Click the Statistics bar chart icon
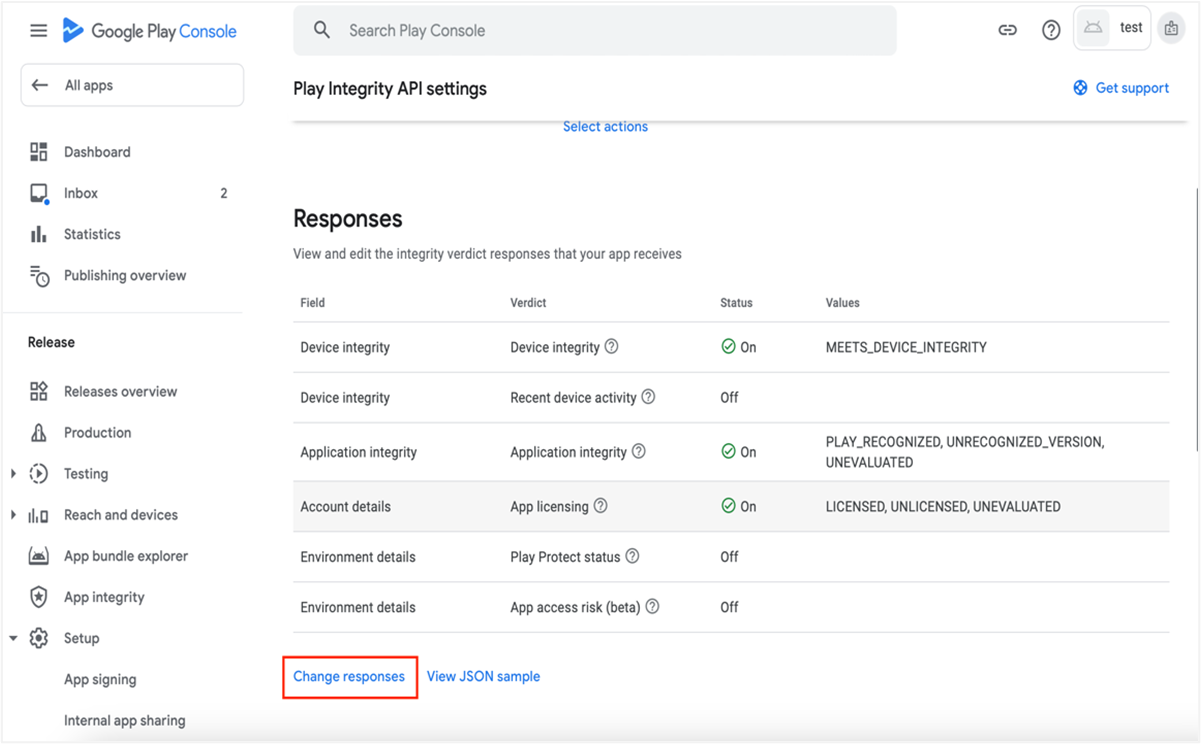Image resolution: width=1201 pixels, height=744 pixels. [39, 234]
